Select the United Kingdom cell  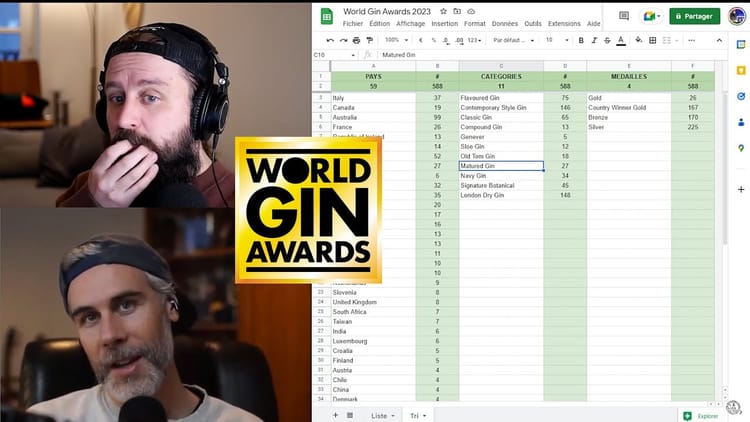[x=374, y=302]
